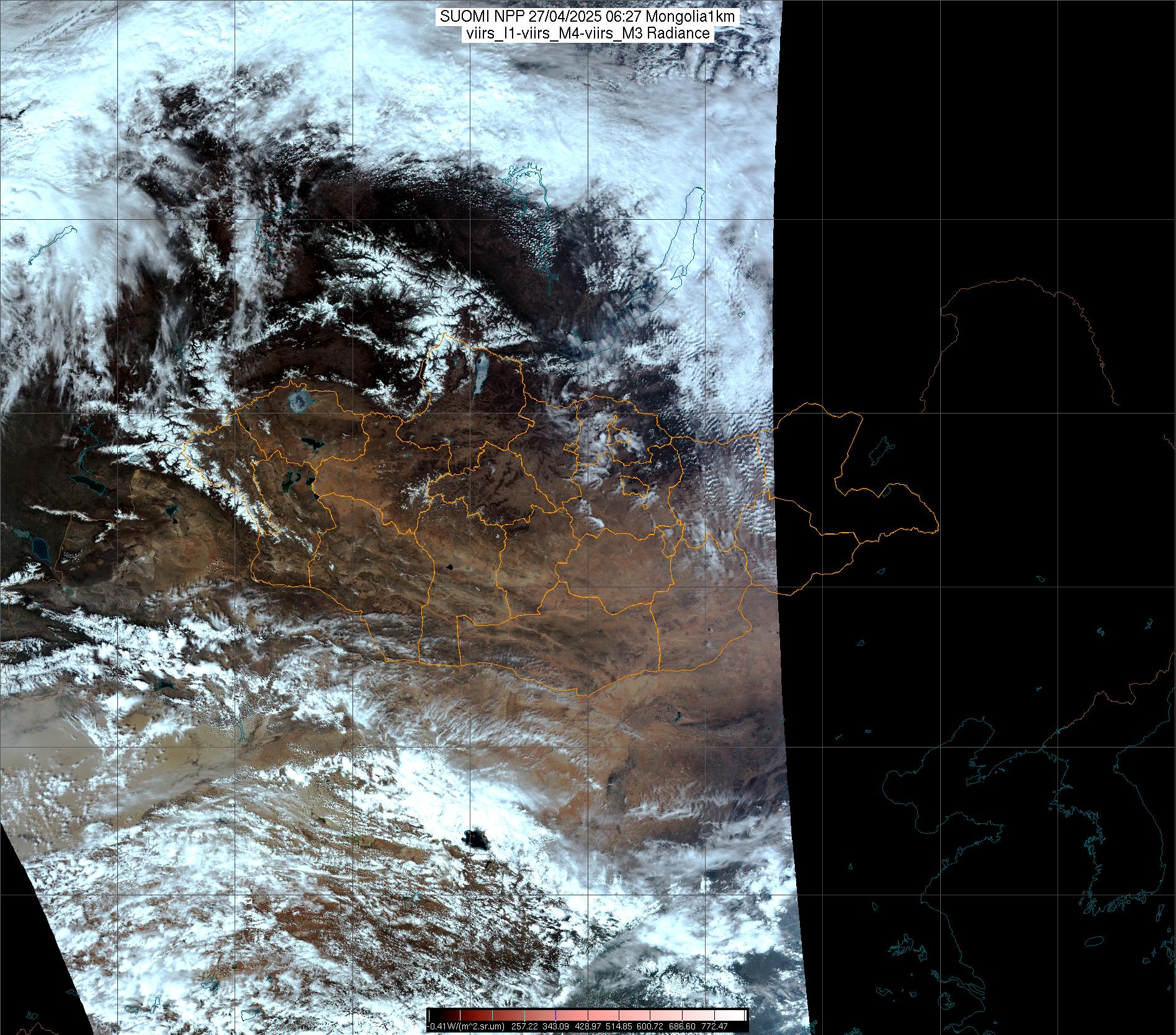This screenshot has height=1035, width=1176.
Task: Click the 'viirs_I1-viirs_M4-viirs_M3 Radiance' caption
Action: click(x=588, y=34)
